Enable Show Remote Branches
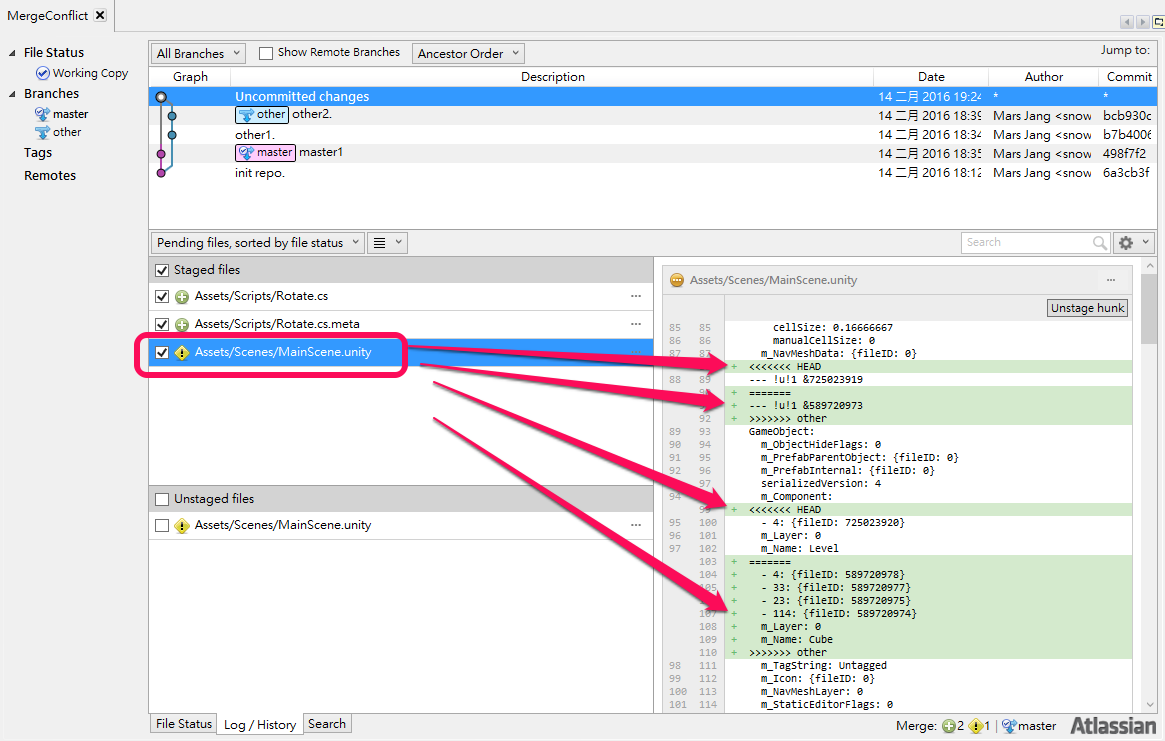The image size is (1165, 741). 264,52
